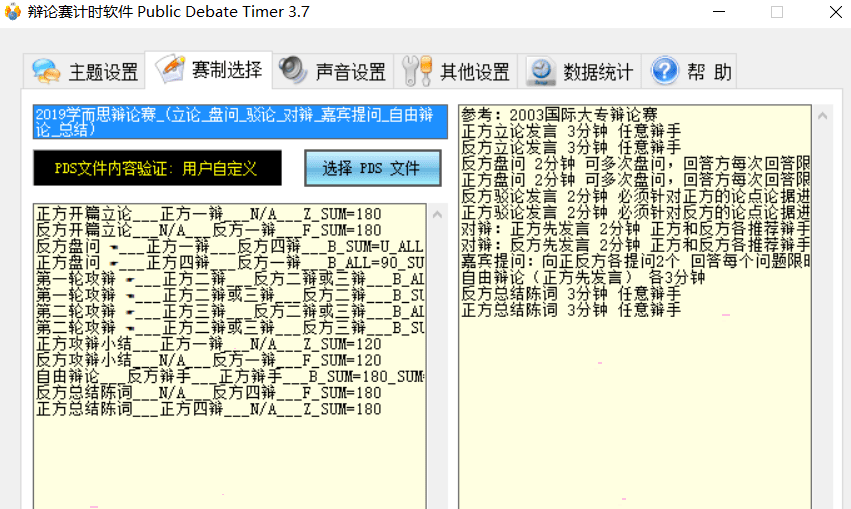851x509 pixels.
Task: Select the row 正方总结陈词 Z_SUM=180
Action: pyautogui.click(x=209, y=409)
